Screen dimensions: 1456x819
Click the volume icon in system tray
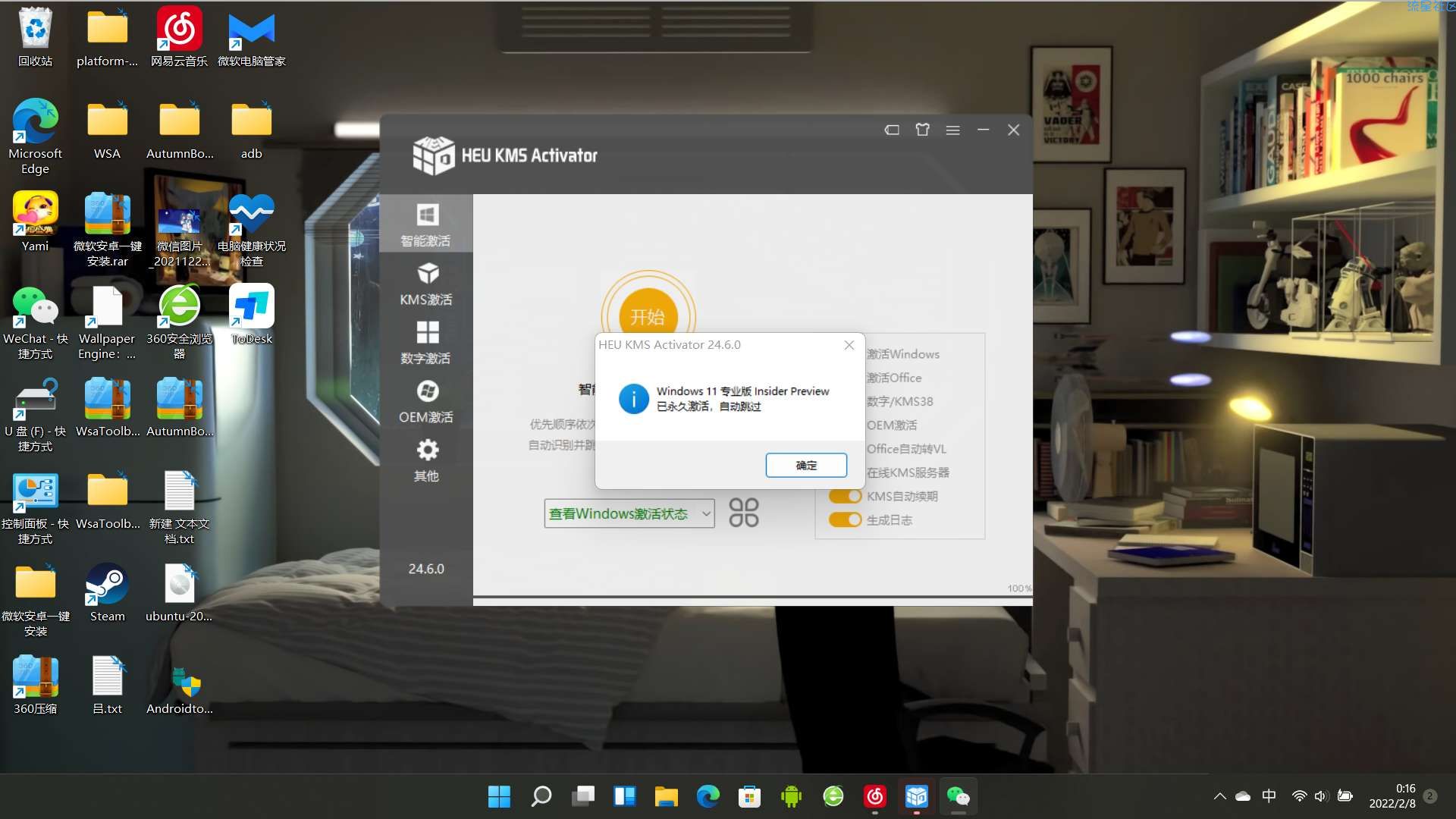pyautogui.click(x=1321, y=796)
